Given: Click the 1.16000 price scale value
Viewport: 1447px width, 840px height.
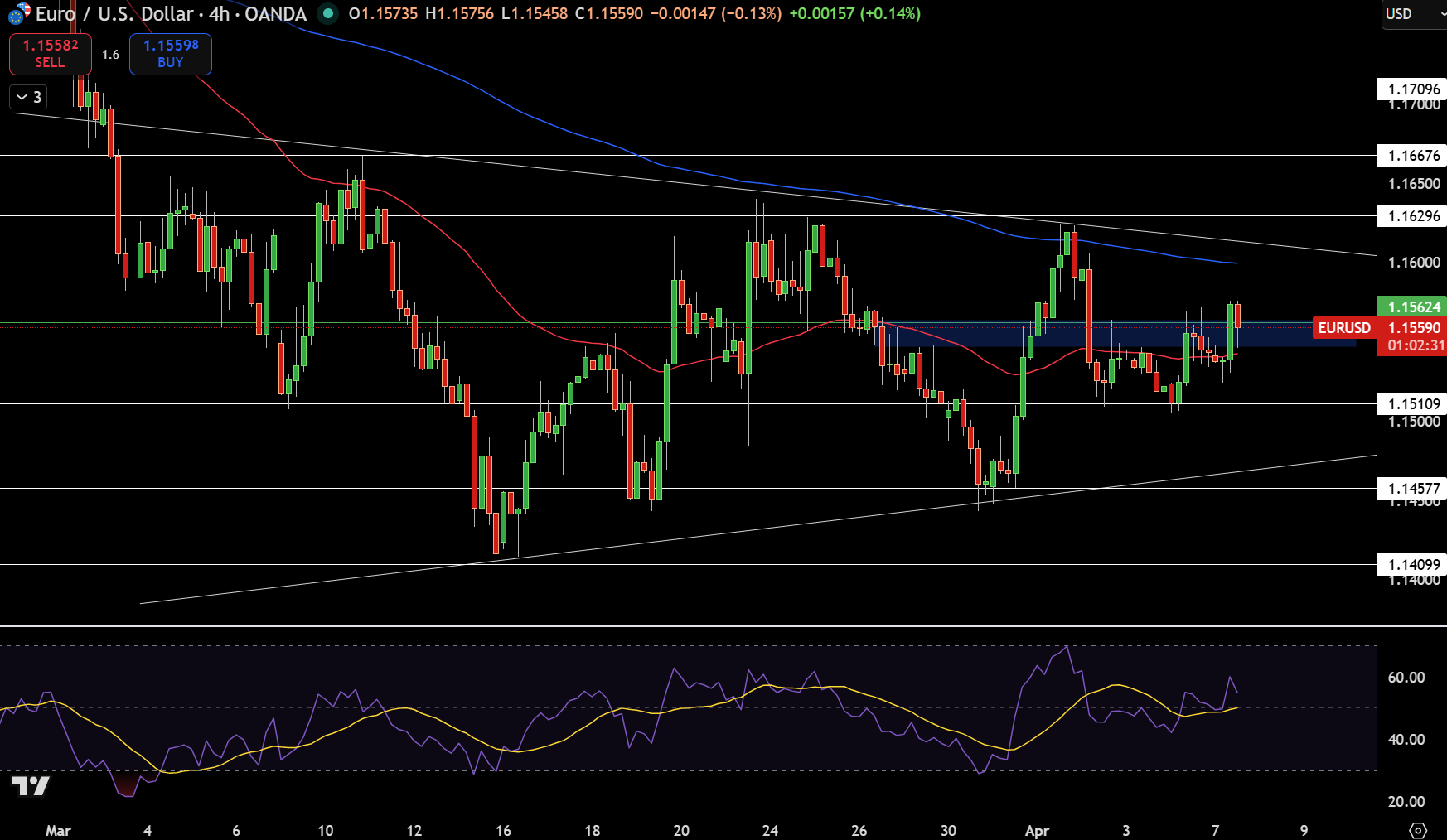Looking at the screenshot, I should click(1414, 263).
